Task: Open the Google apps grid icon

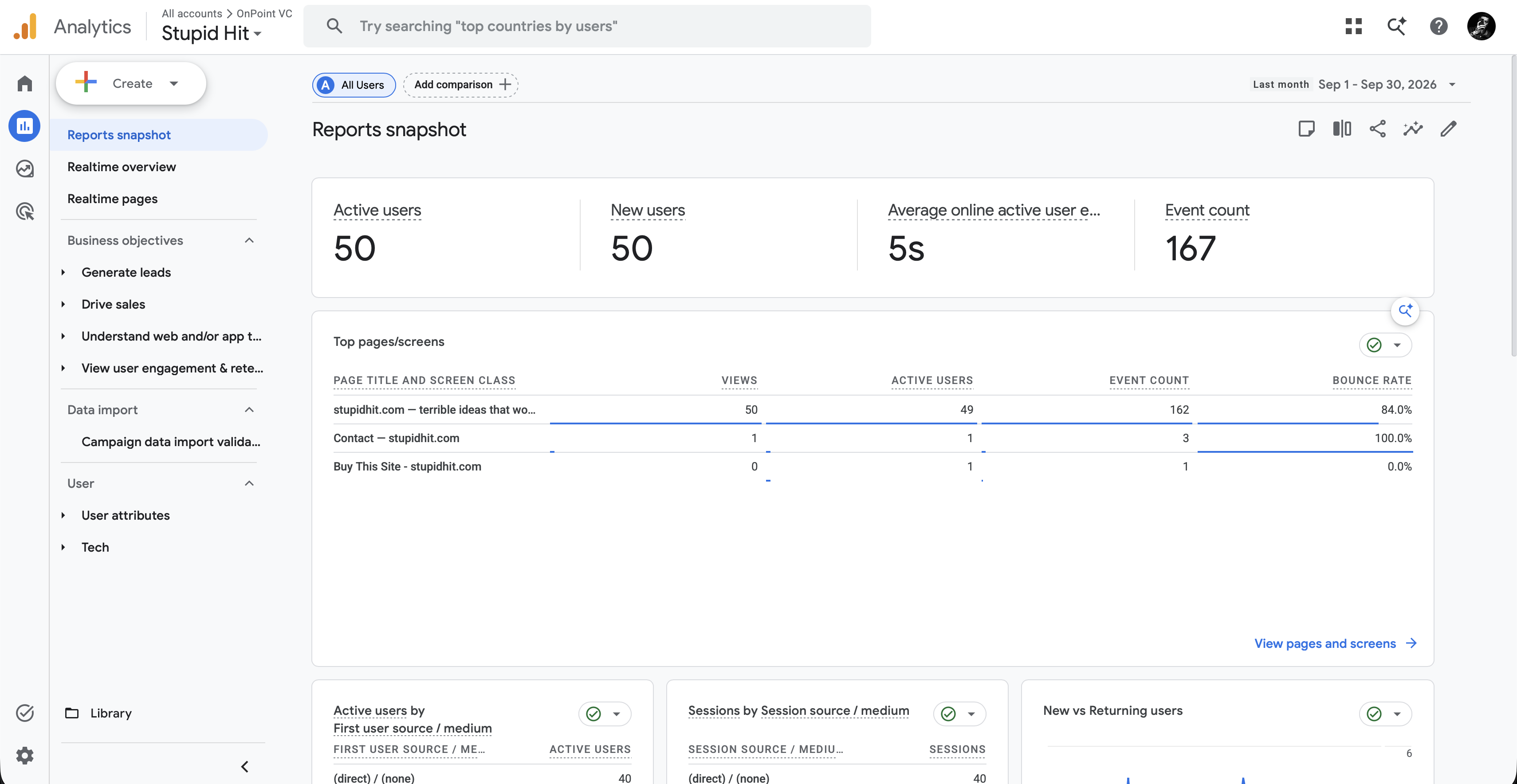Action: pos(1353,26)
